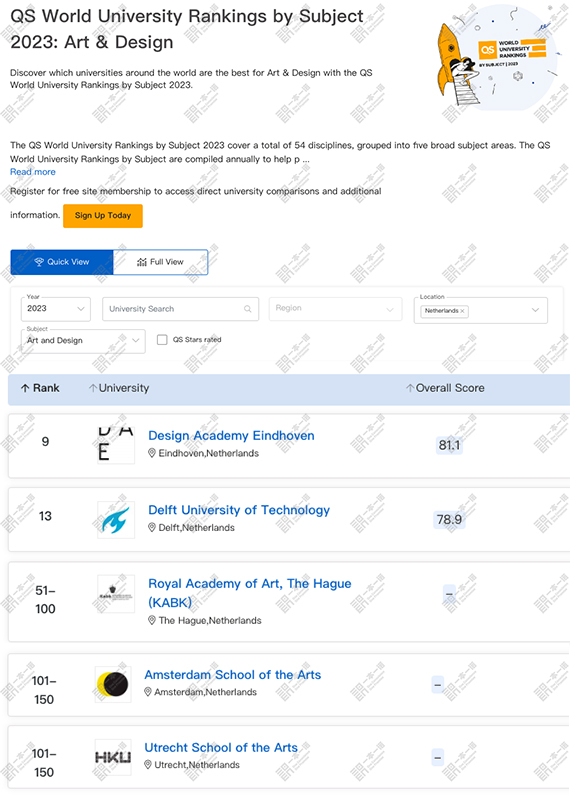Click the Sign Up Today button

click(x=103, y=215)
